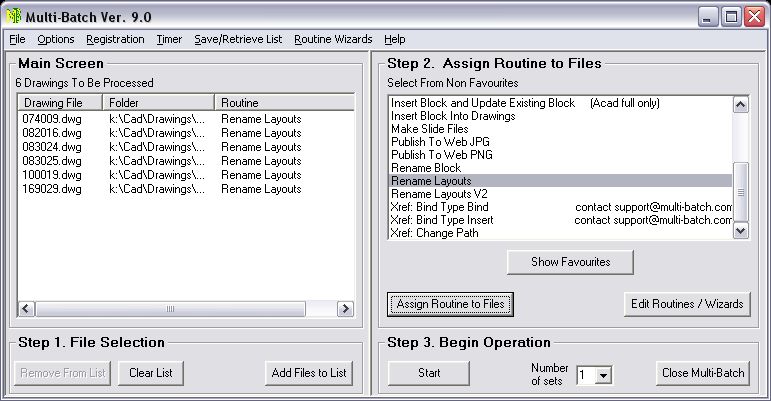This screenshot has width=771, height=401.
Task: Select the Rename Block routine
Action: pos(560,168)
